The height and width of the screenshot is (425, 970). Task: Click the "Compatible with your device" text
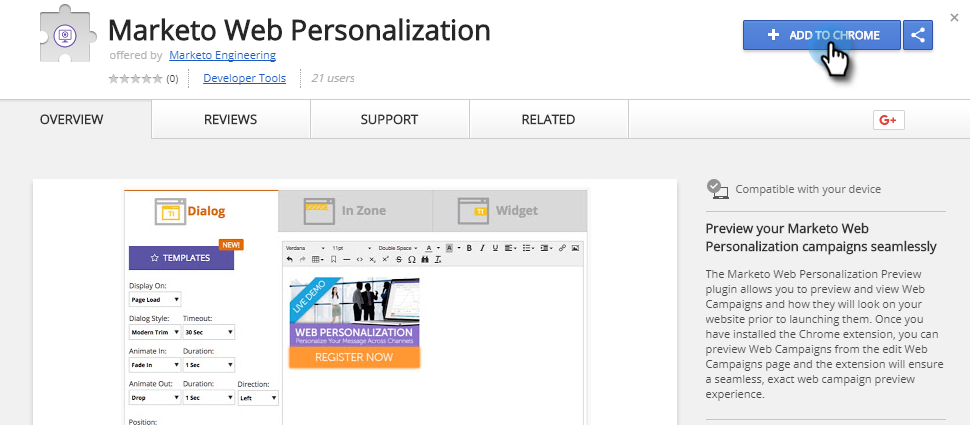pos(808,189)
